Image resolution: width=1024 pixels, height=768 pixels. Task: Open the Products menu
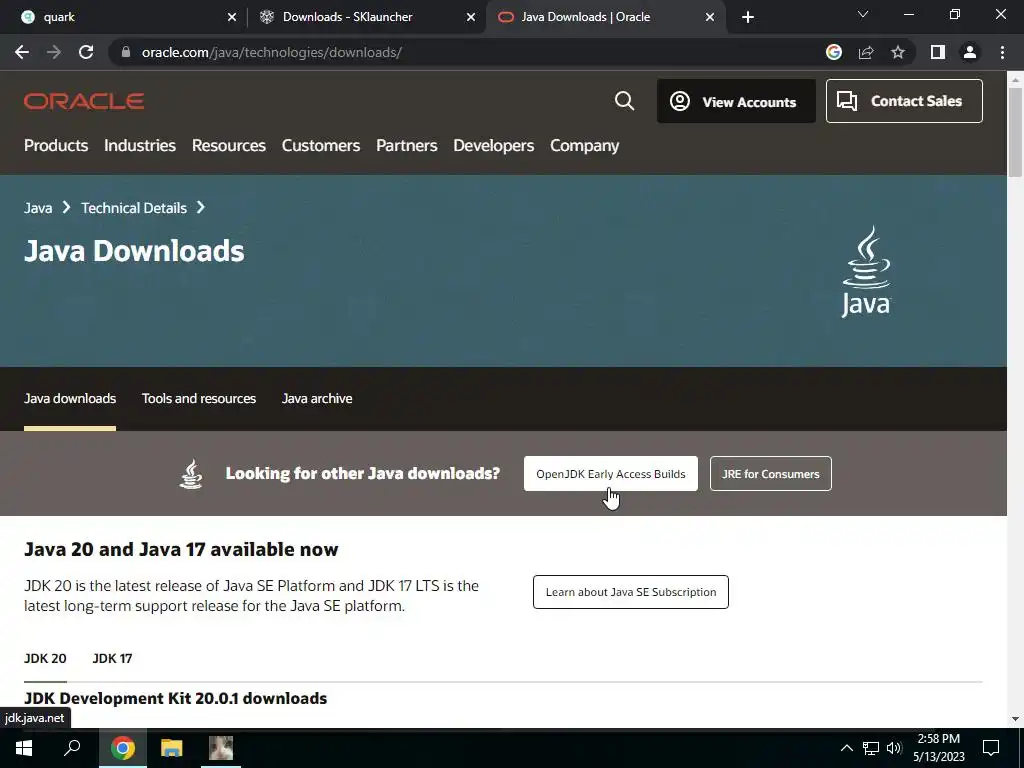pos(56,146)
